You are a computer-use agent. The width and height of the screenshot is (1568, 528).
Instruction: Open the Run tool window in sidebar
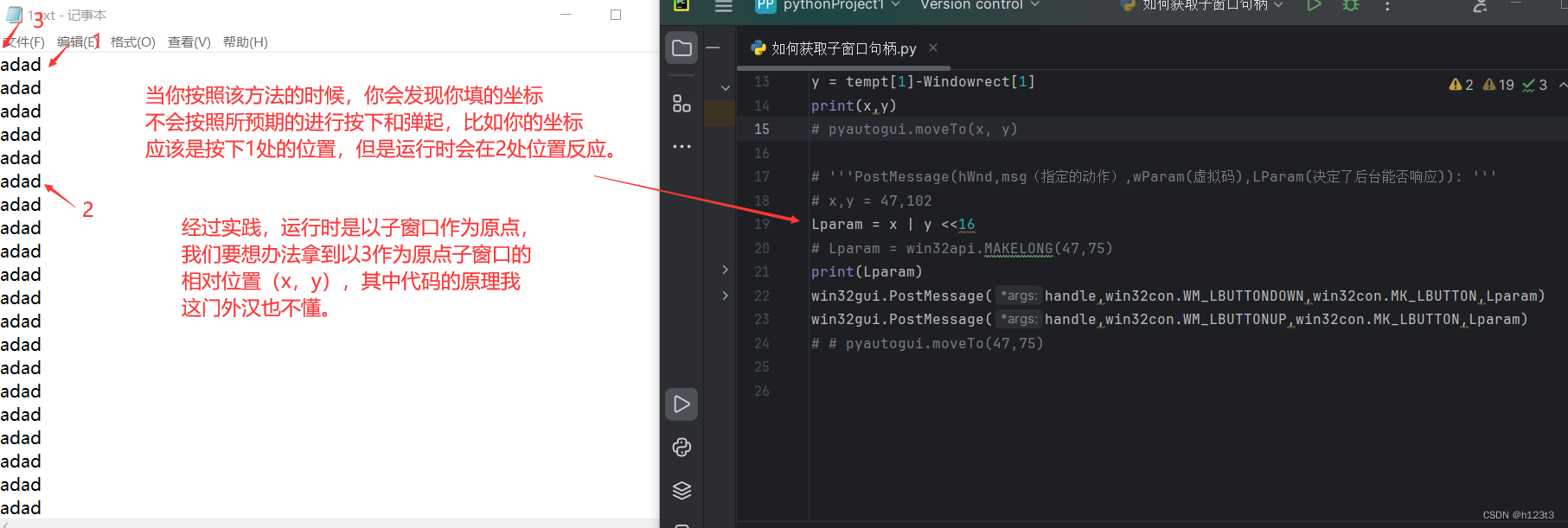pyautogui.click(x=682, y=404)
